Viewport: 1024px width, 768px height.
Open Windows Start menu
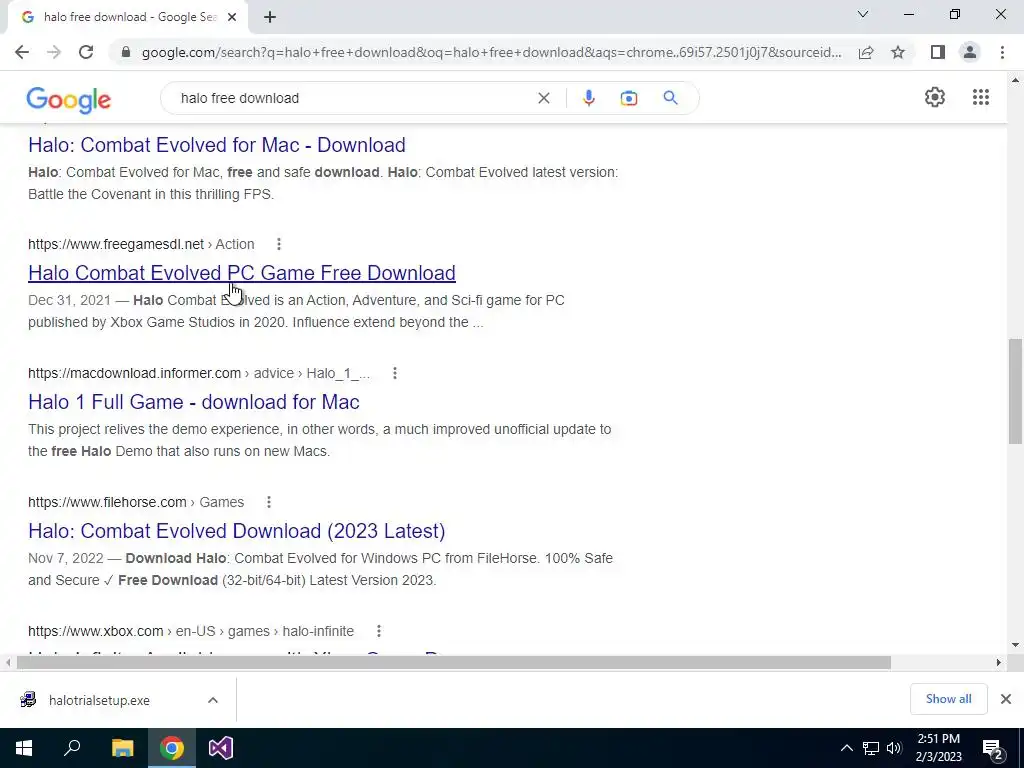pyautogui.click(x=24, y=748)
